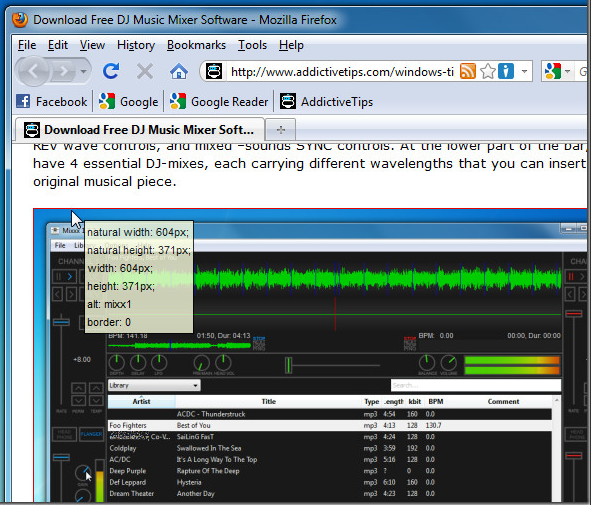Click the Mixxx Depth knob
This screenshot has height=505, width=592.
[117, 363]
